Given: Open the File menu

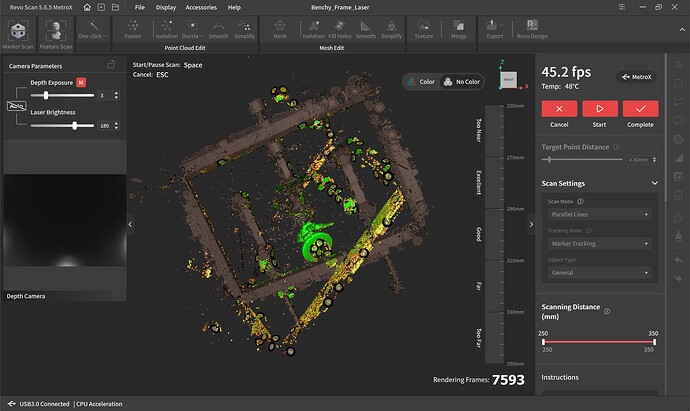Looking at the screenshot, I should [139, 7].
